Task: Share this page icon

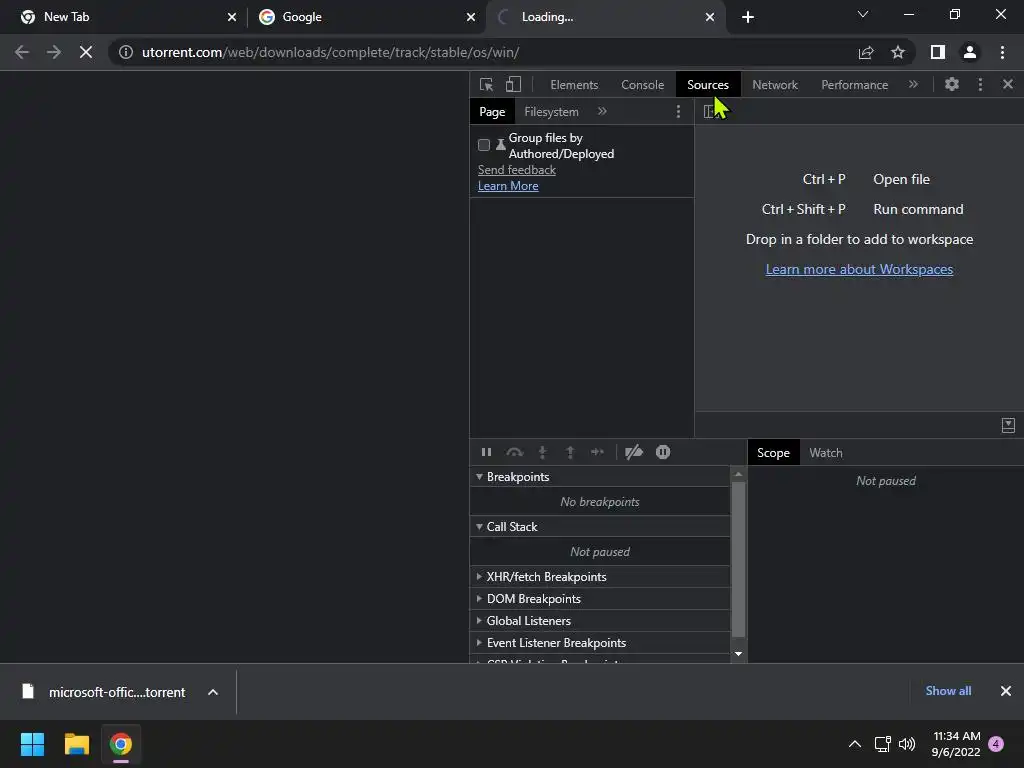Action: 866,52
